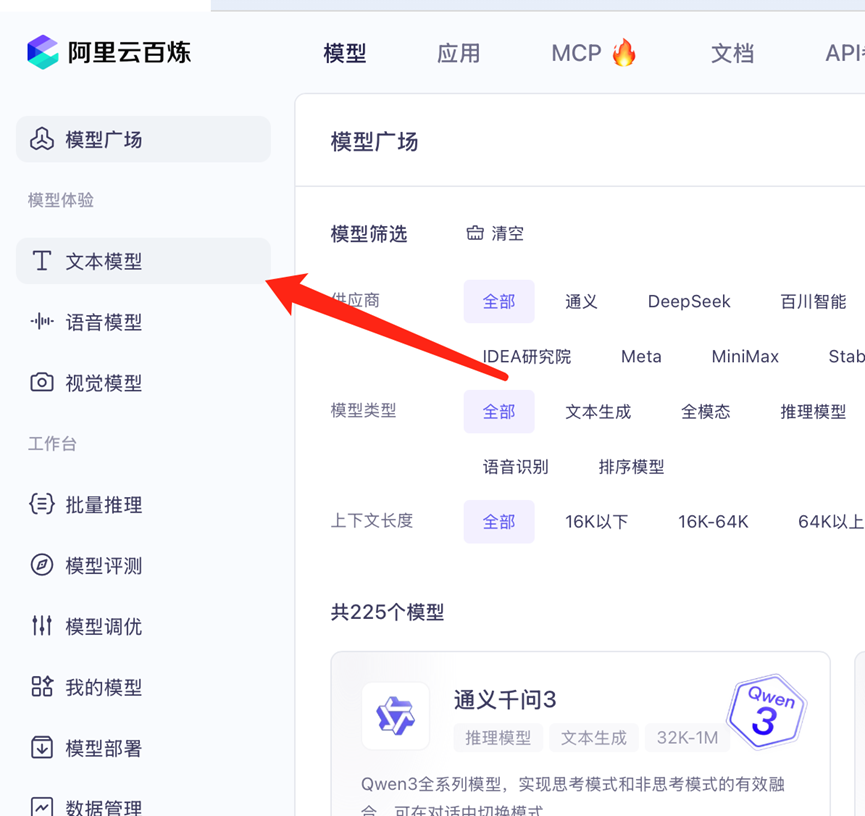Open the 模型 top navigation tab

click(x=345, y=54)
